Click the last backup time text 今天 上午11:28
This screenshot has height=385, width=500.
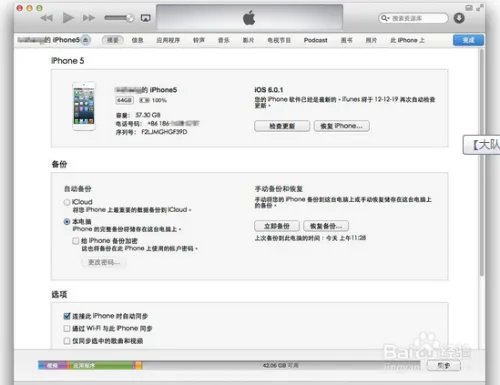coord(346,238)
